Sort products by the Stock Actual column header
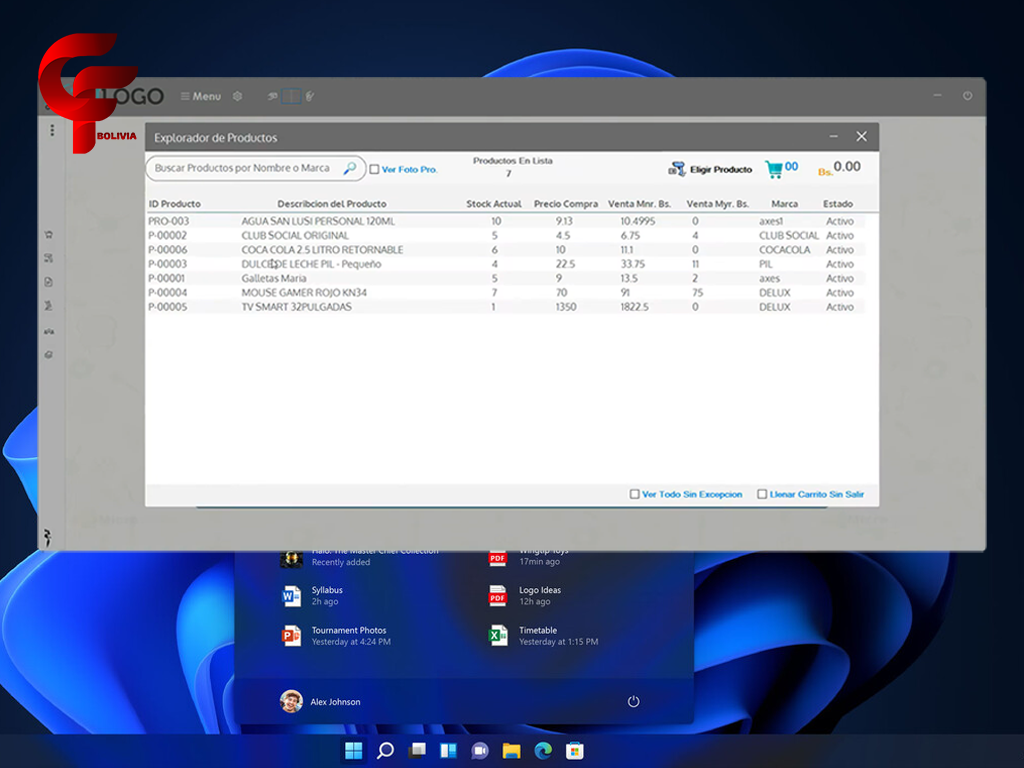 494,204
